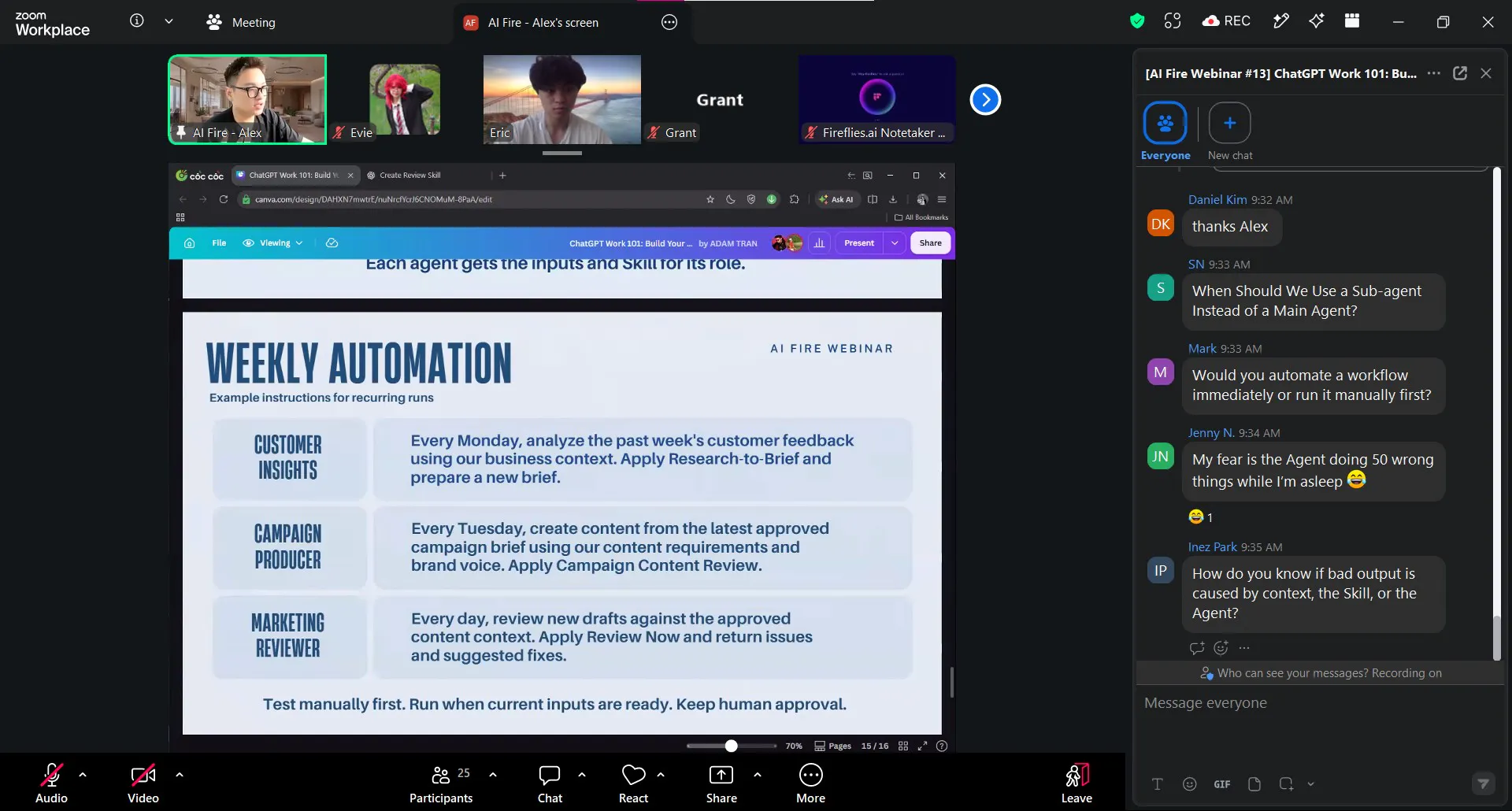The width and height of the screenshot is (1512, 811).
Task: Start a New chat
Action: (x=1230, y=131)
